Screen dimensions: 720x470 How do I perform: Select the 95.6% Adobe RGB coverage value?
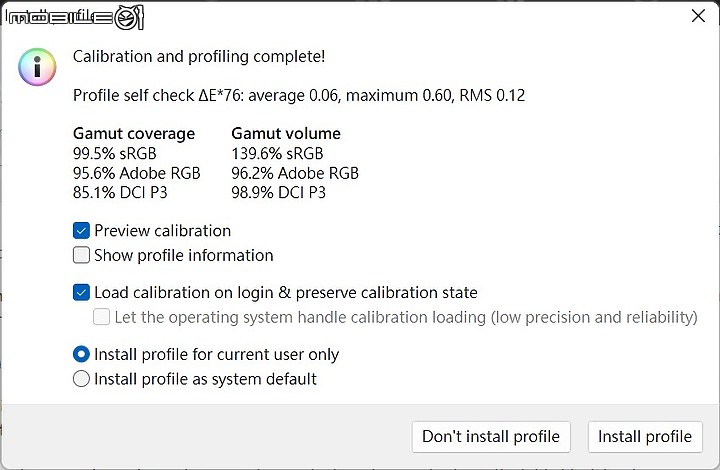[x=137, y=173]
